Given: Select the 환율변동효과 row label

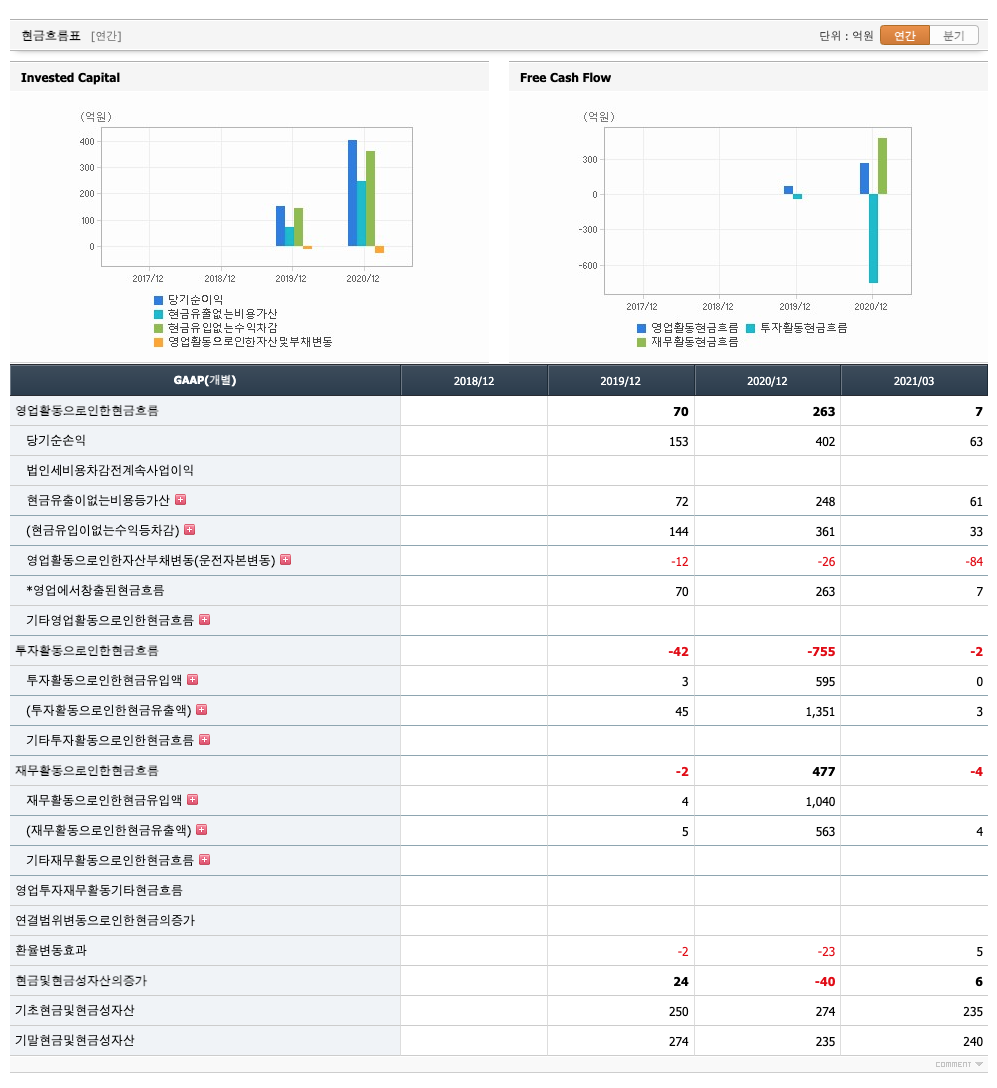Looking at the screenshot, I should pyautogui.click(x=51, y=950).
